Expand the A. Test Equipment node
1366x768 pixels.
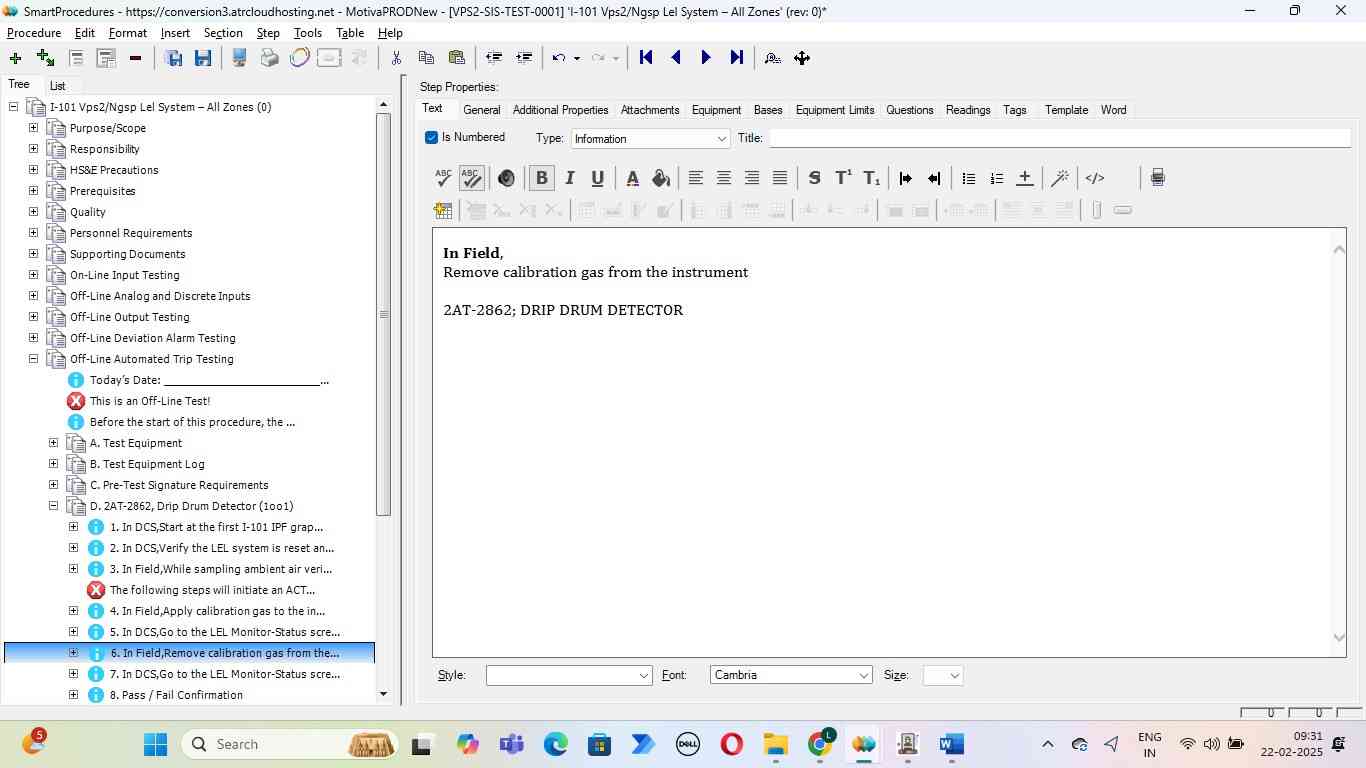coord(54,443)
